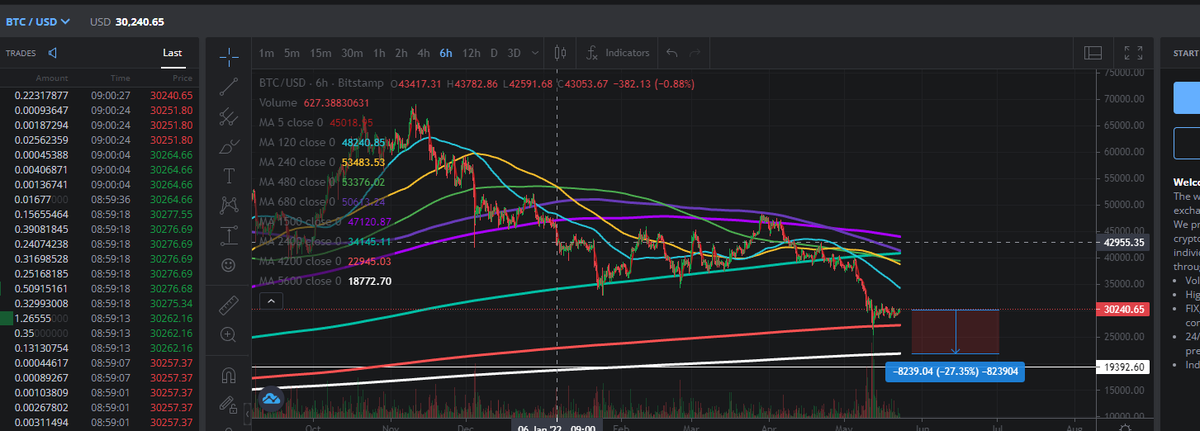Click the MA 120 indicator legend
1200x431 pixels.
coord(322,142)
